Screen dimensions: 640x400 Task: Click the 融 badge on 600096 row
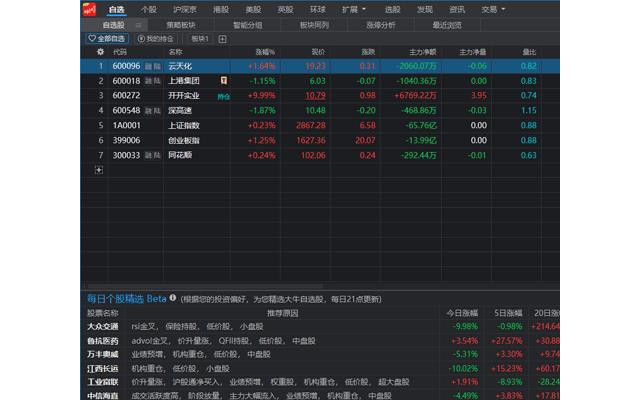pyautogui.click(x=149, y=66)
